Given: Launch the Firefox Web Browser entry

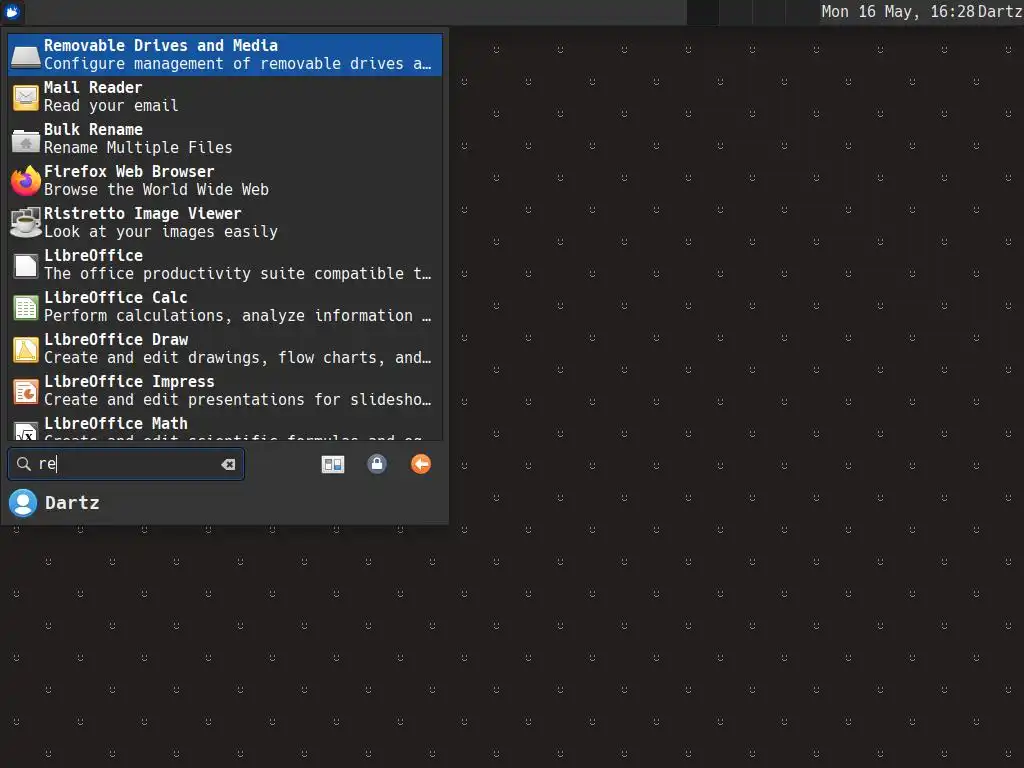Looking at the screenshot, I should click(x=225, y=180).
